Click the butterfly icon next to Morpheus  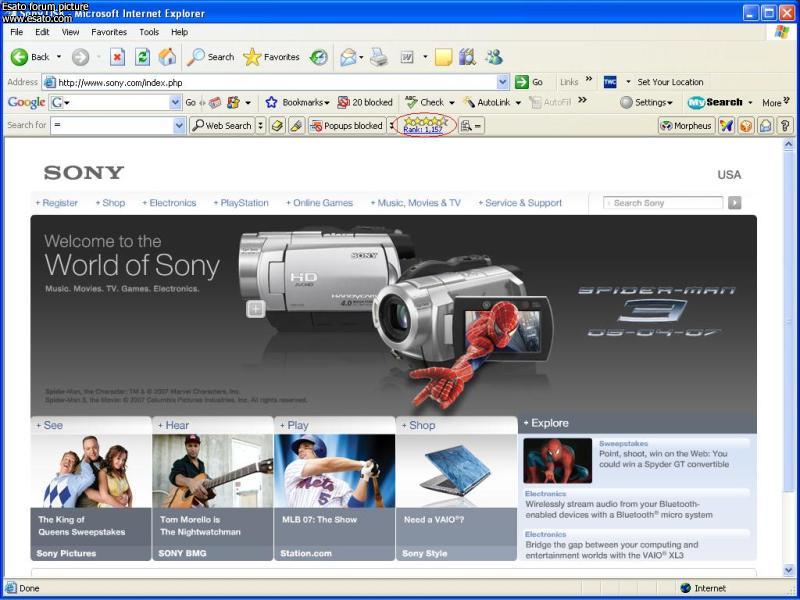(x=727, y=126)
